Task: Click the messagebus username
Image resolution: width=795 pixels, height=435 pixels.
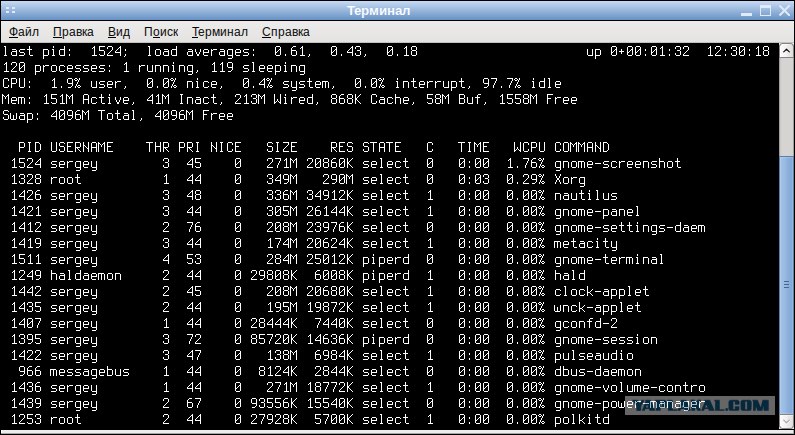Action: (90, 372)
